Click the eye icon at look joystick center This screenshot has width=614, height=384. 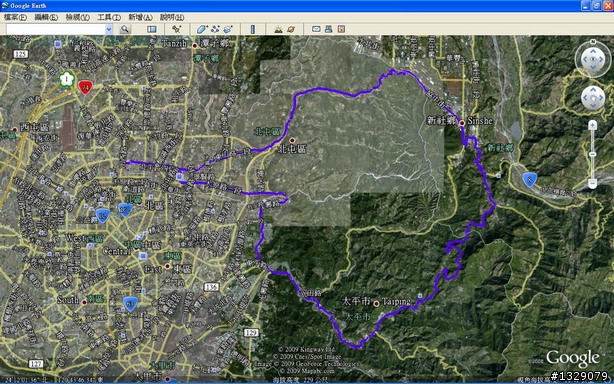click(593, 59)
